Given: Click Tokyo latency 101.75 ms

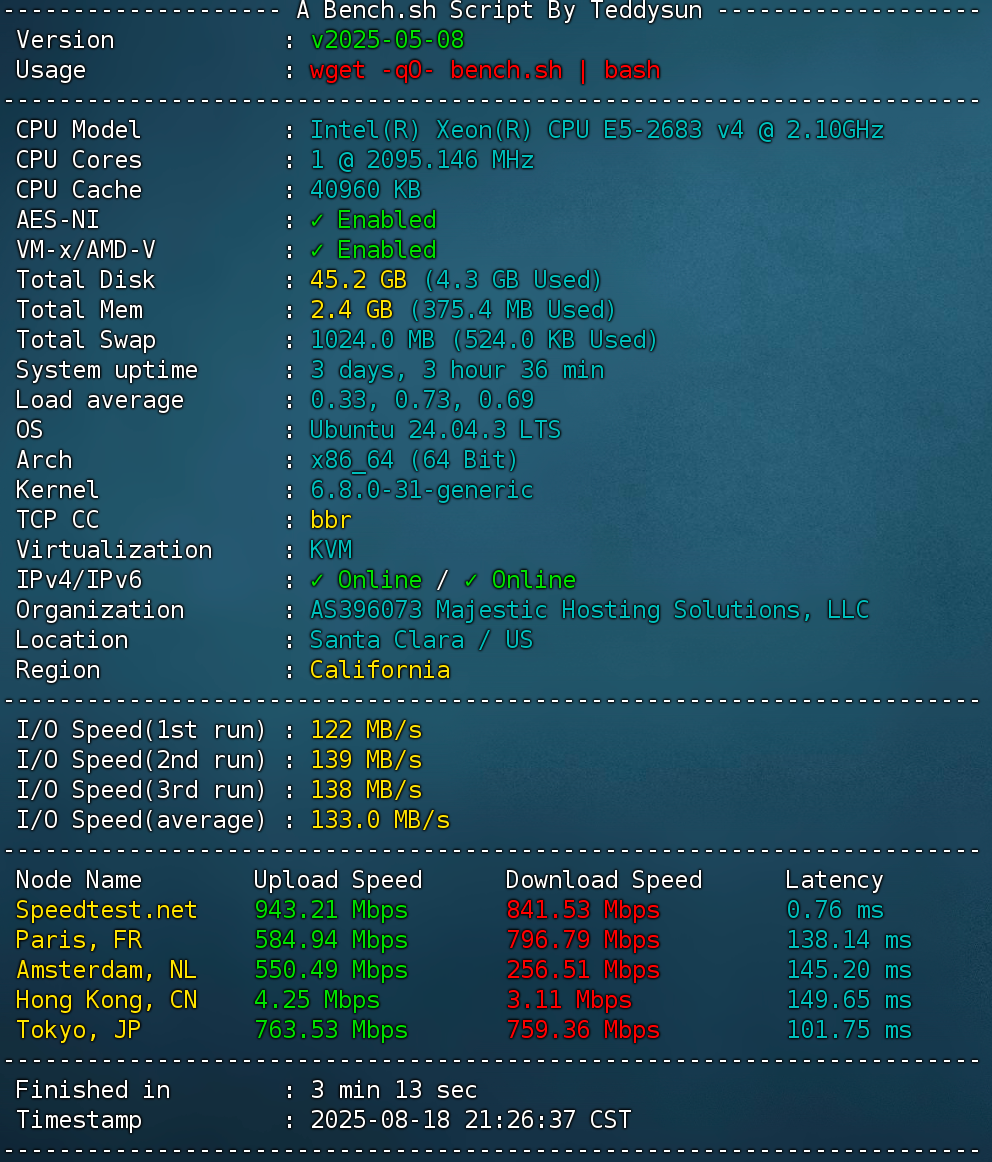Looking at the screenshot, I should point(849,1030).
